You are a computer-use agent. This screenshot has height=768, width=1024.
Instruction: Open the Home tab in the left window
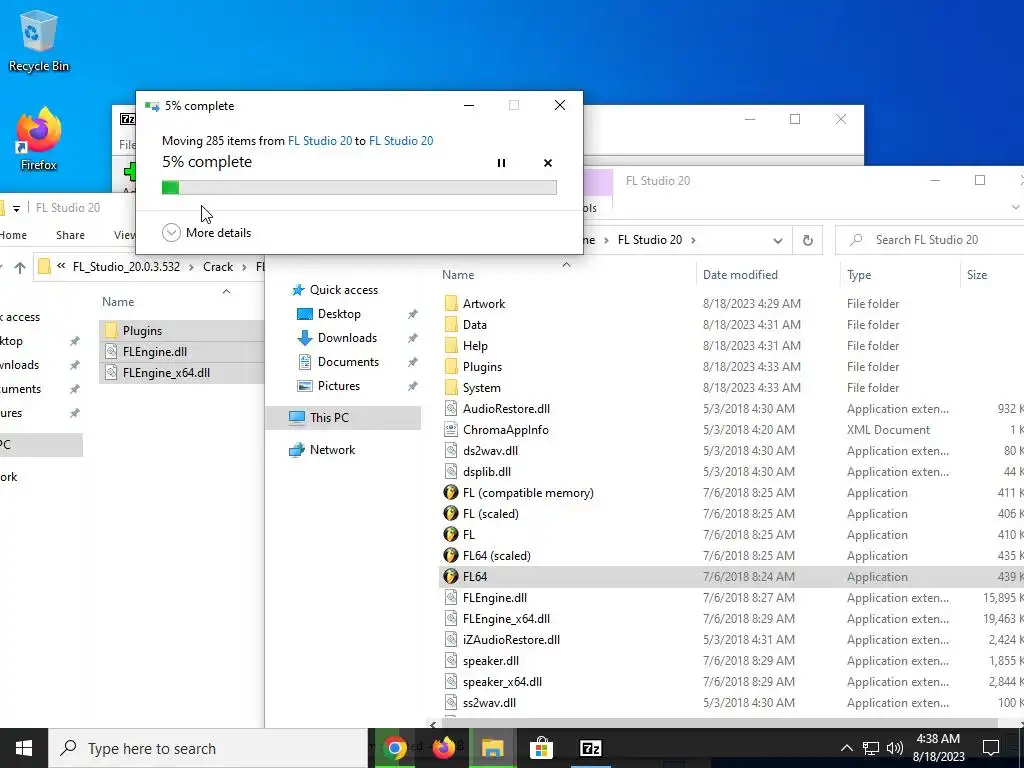click(x=13, y=235)
